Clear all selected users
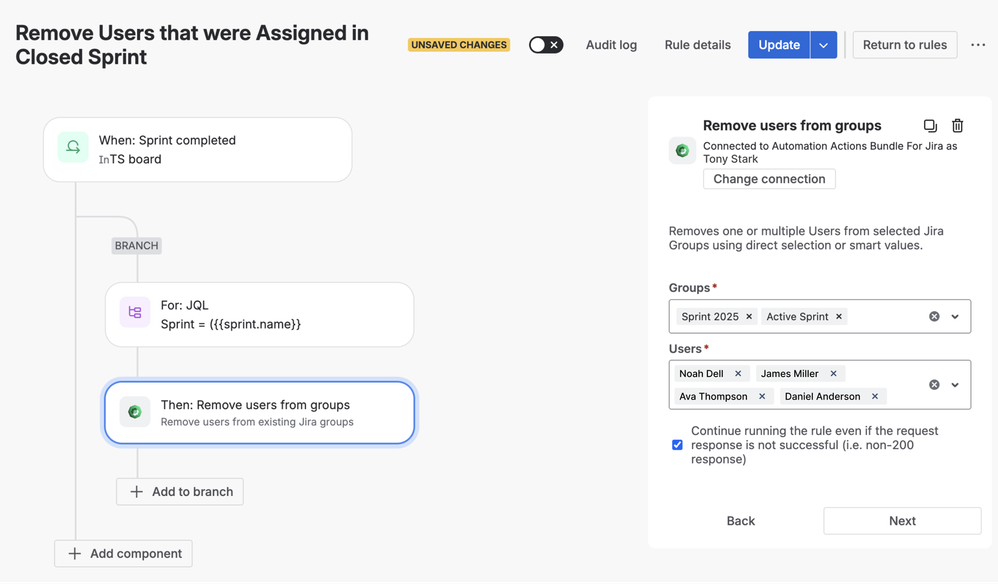 [934, 384]
